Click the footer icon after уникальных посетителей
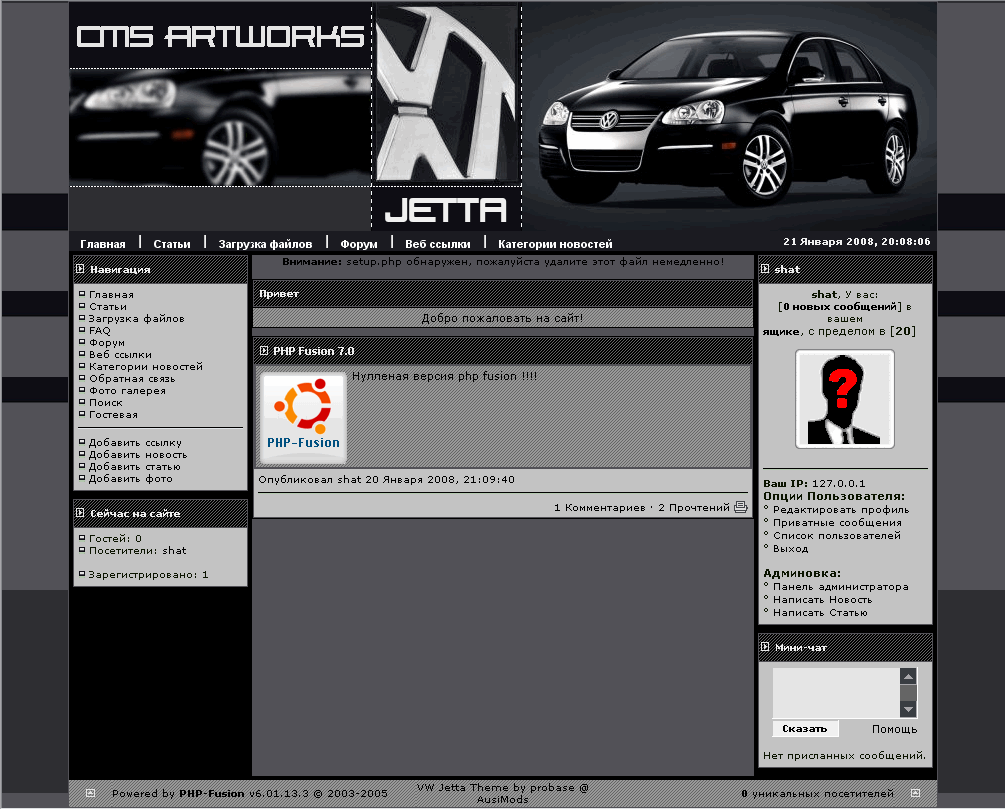 [915, 793]
